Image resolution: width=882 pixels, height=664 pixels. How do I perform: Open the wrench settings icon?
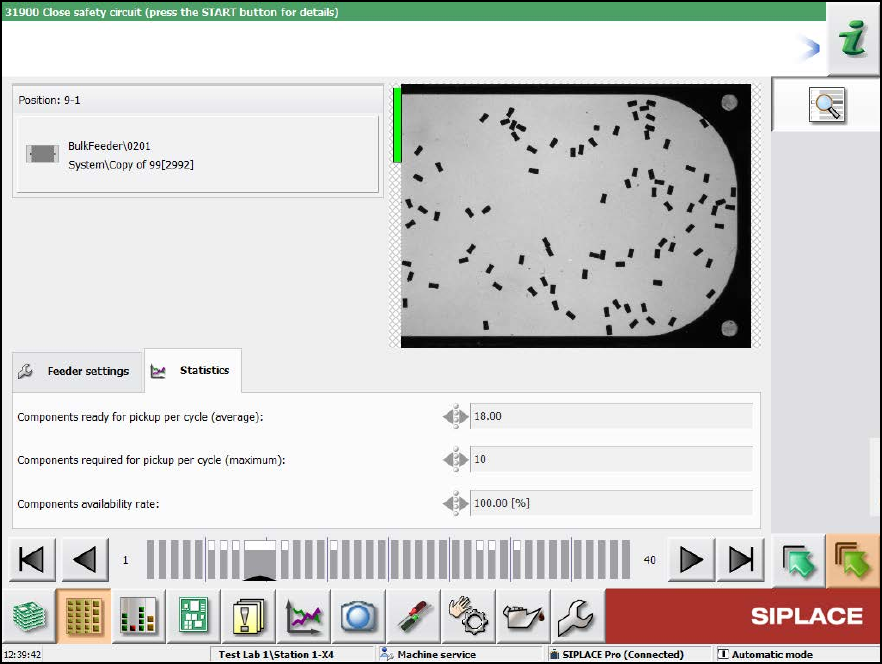pyautogui.click(x=578, y=616)
